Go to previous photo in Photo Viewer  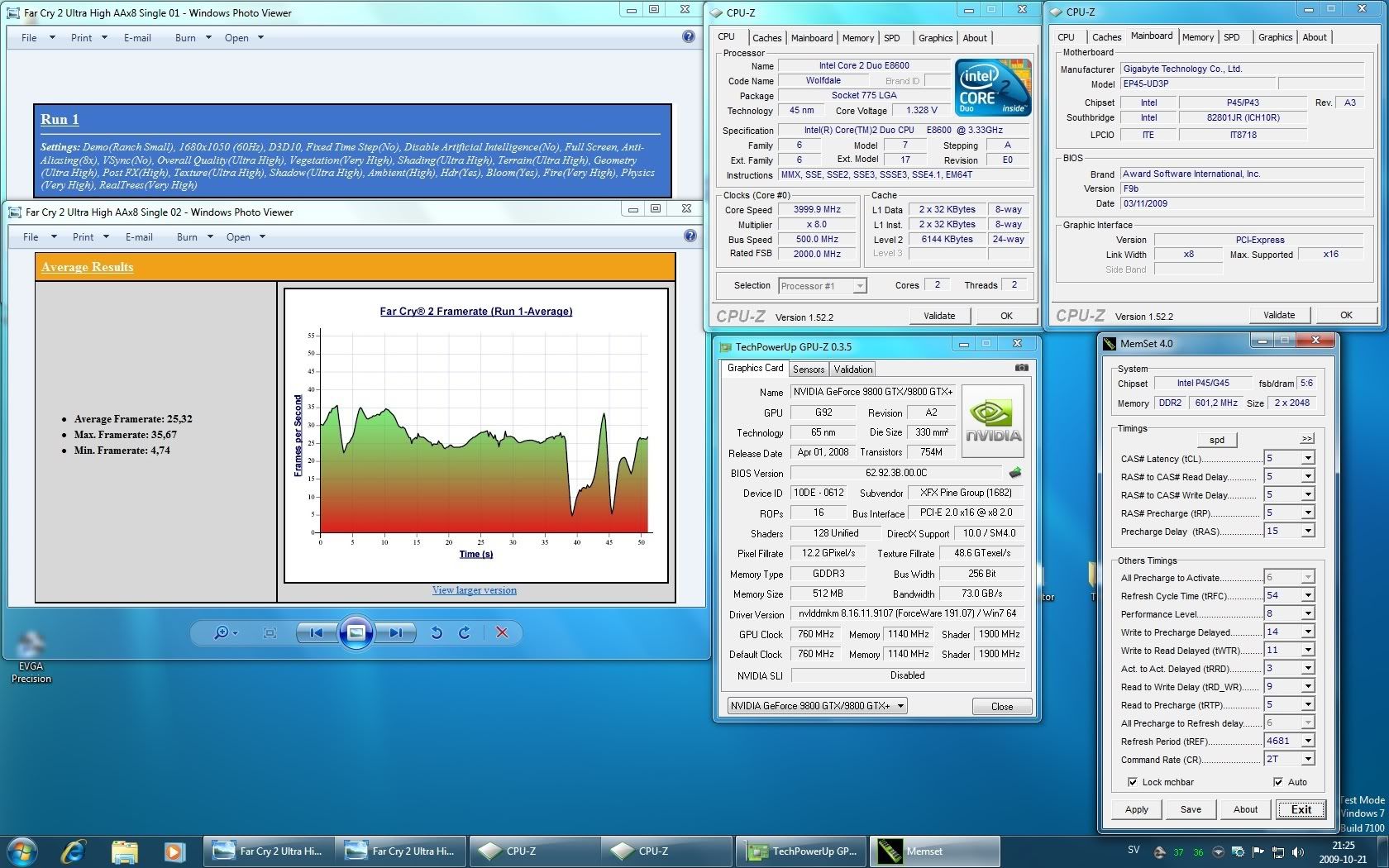pos(317,633)
